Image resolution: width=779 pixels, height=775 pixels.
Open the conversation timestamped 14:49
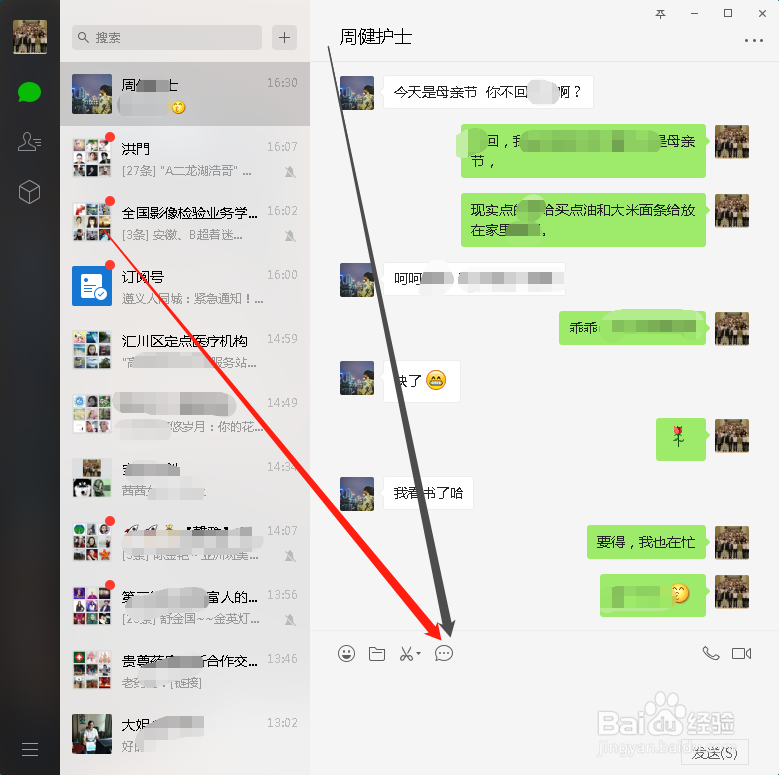coord(185,414)
